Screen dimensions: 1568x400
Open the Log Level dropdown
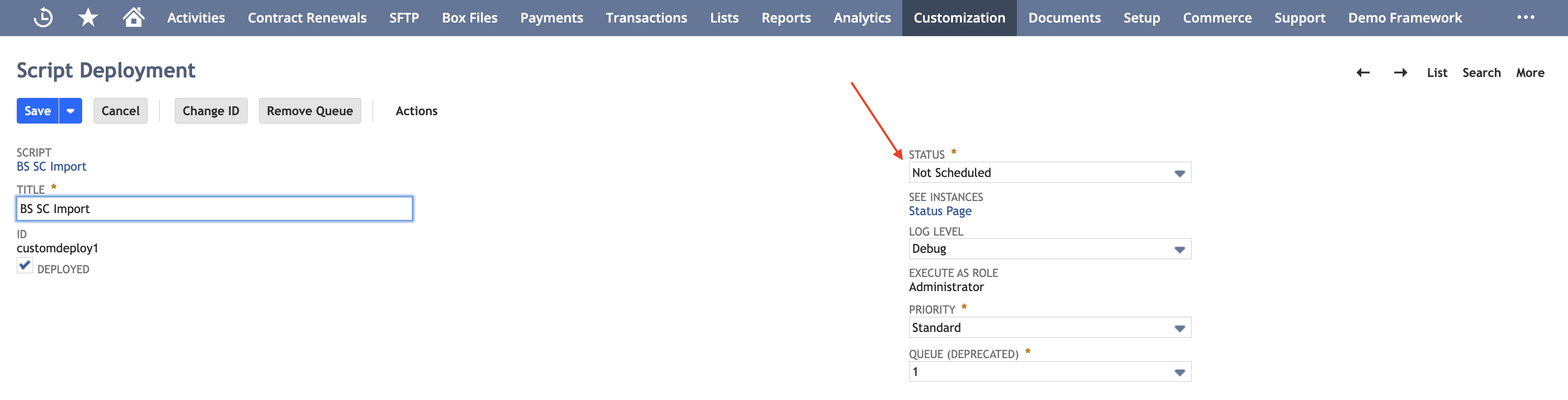[1049, 249]
